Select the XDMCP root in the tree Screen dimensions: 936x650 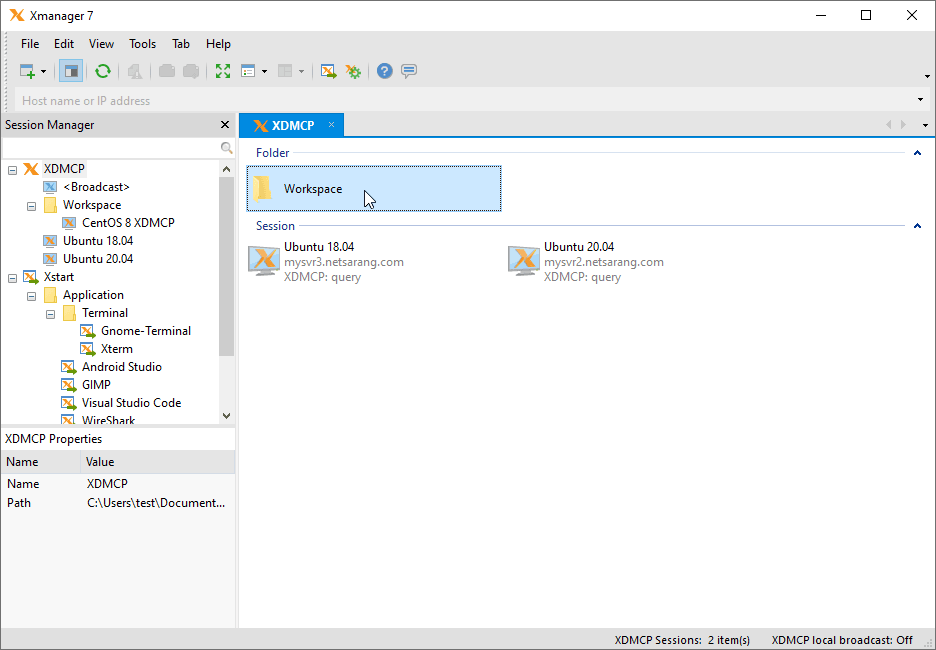(64, 169)
